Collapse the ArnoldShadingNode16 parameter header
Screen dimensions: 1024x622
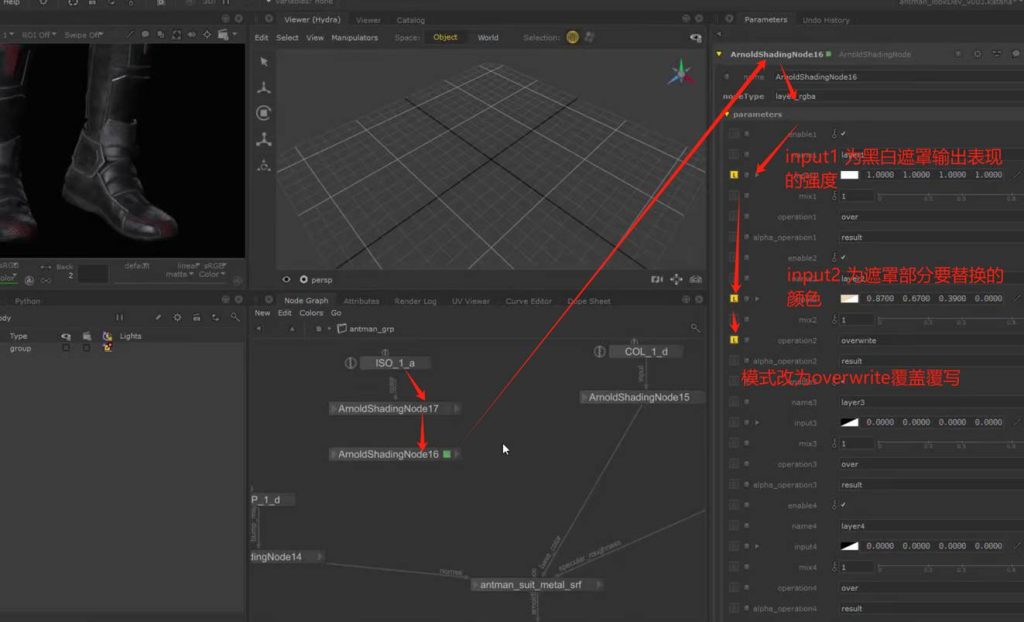pos(719,54)
